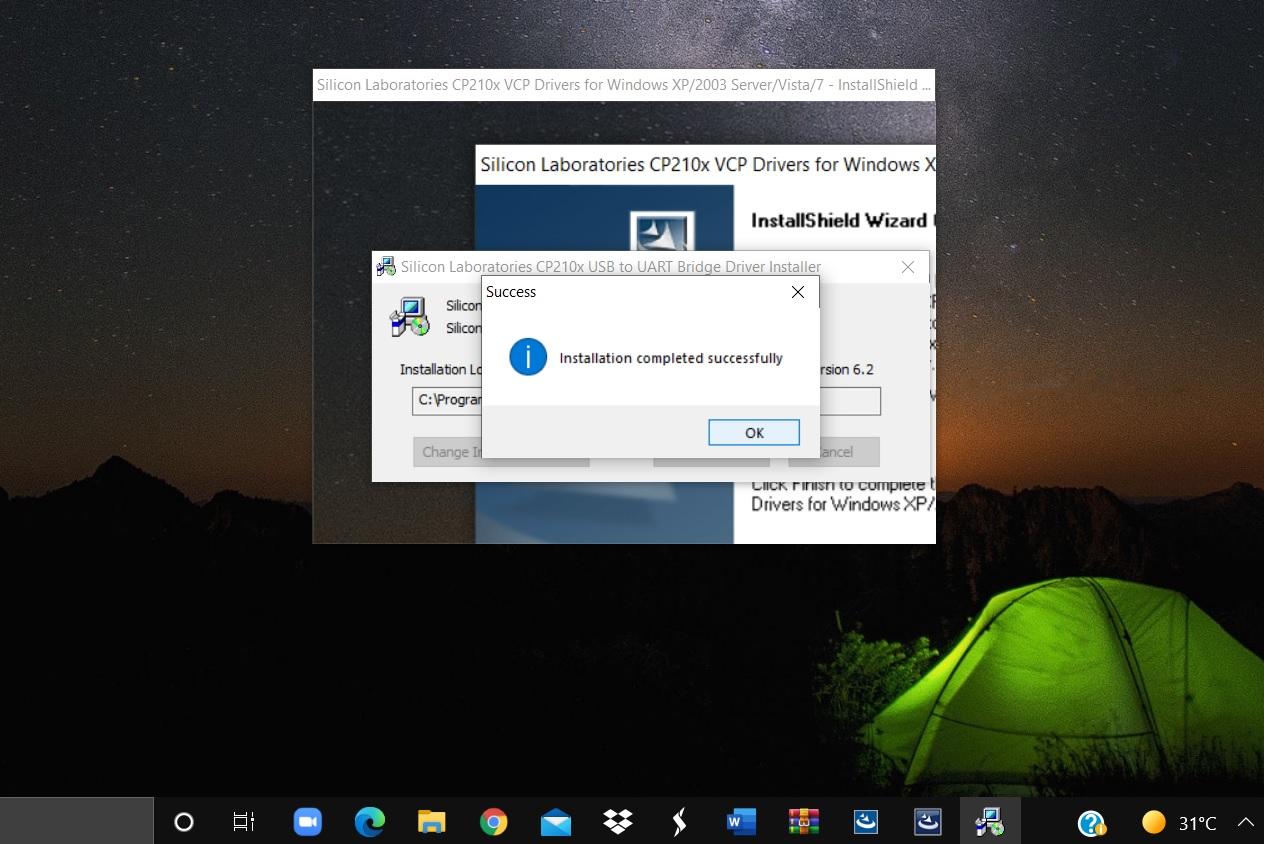Launch Microsoft Word from the taskbar

click(740, 822)
